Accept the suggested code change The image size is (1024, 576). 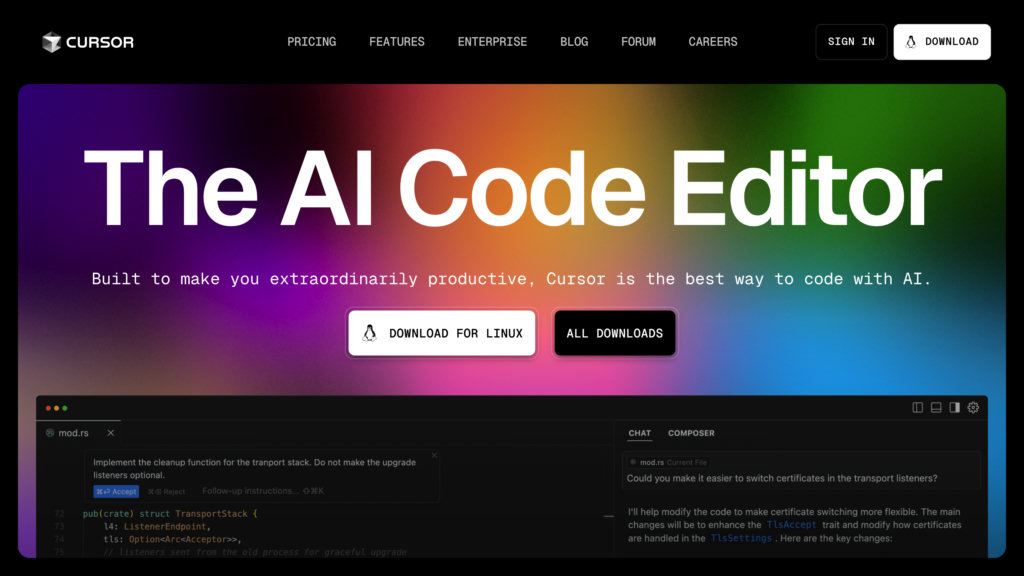click(x=116, y=491)
